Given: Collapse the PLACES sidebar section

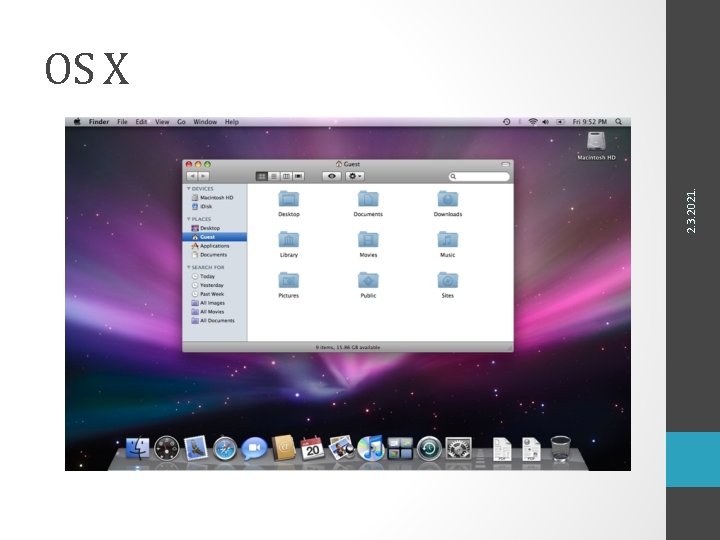Looking at the screenshot, I should (188, 219).
